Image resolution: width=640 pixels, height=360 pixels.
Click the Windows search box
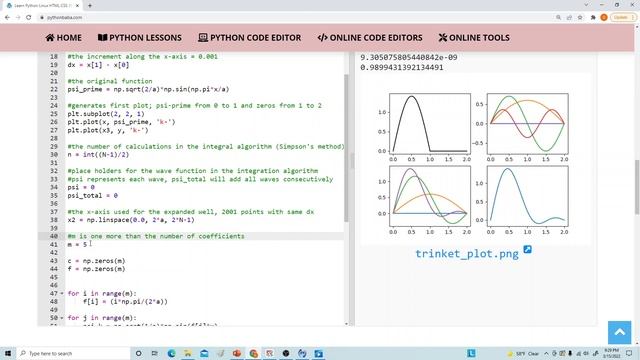click(x=73, y=353)
